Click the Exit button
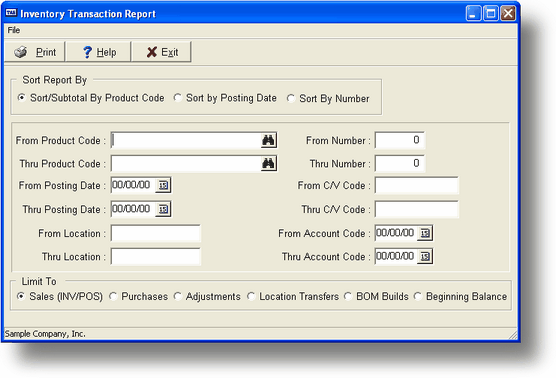 [x=162, y=52]
